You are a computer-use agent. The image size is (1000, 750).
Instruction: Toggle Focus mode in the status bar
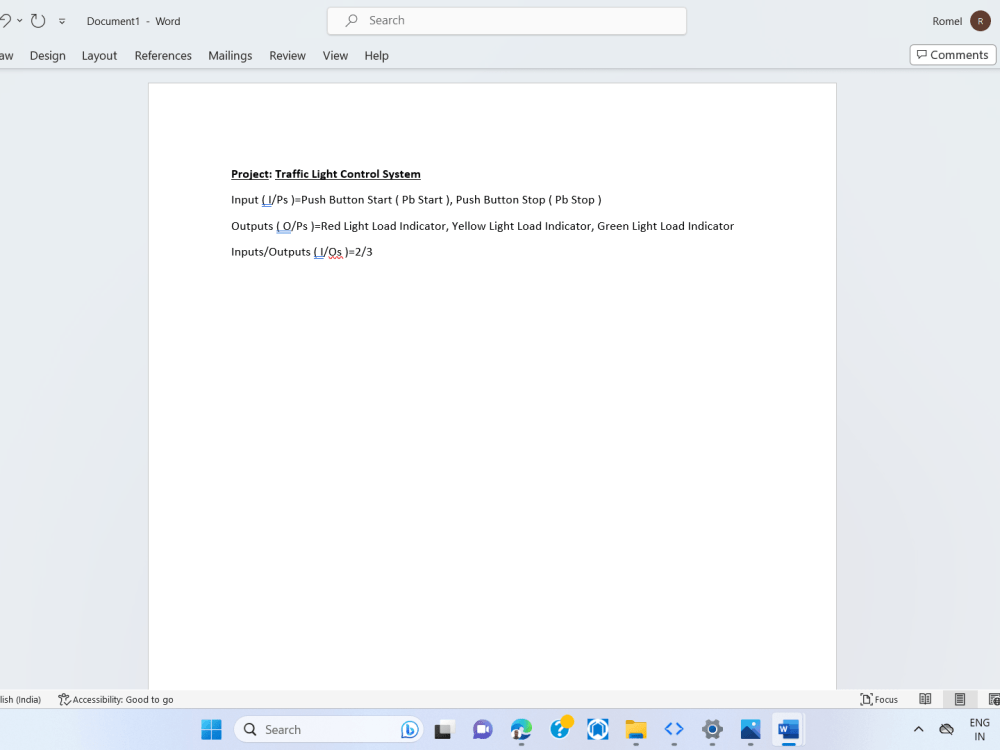[878, 699]
